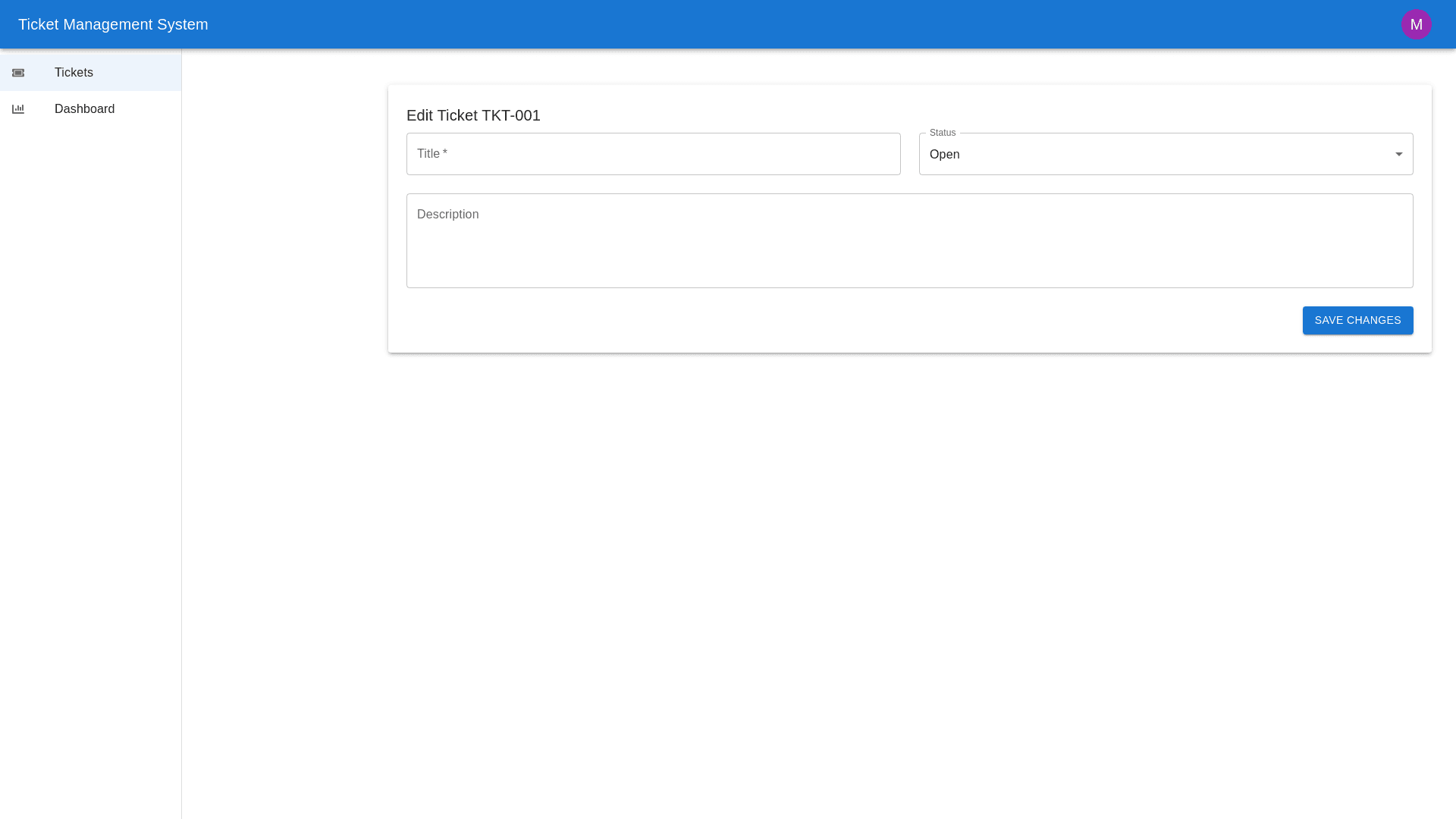Screen dimensions: 1456x819
Task: Click the Description placeholder text
Action: (447, 215)
